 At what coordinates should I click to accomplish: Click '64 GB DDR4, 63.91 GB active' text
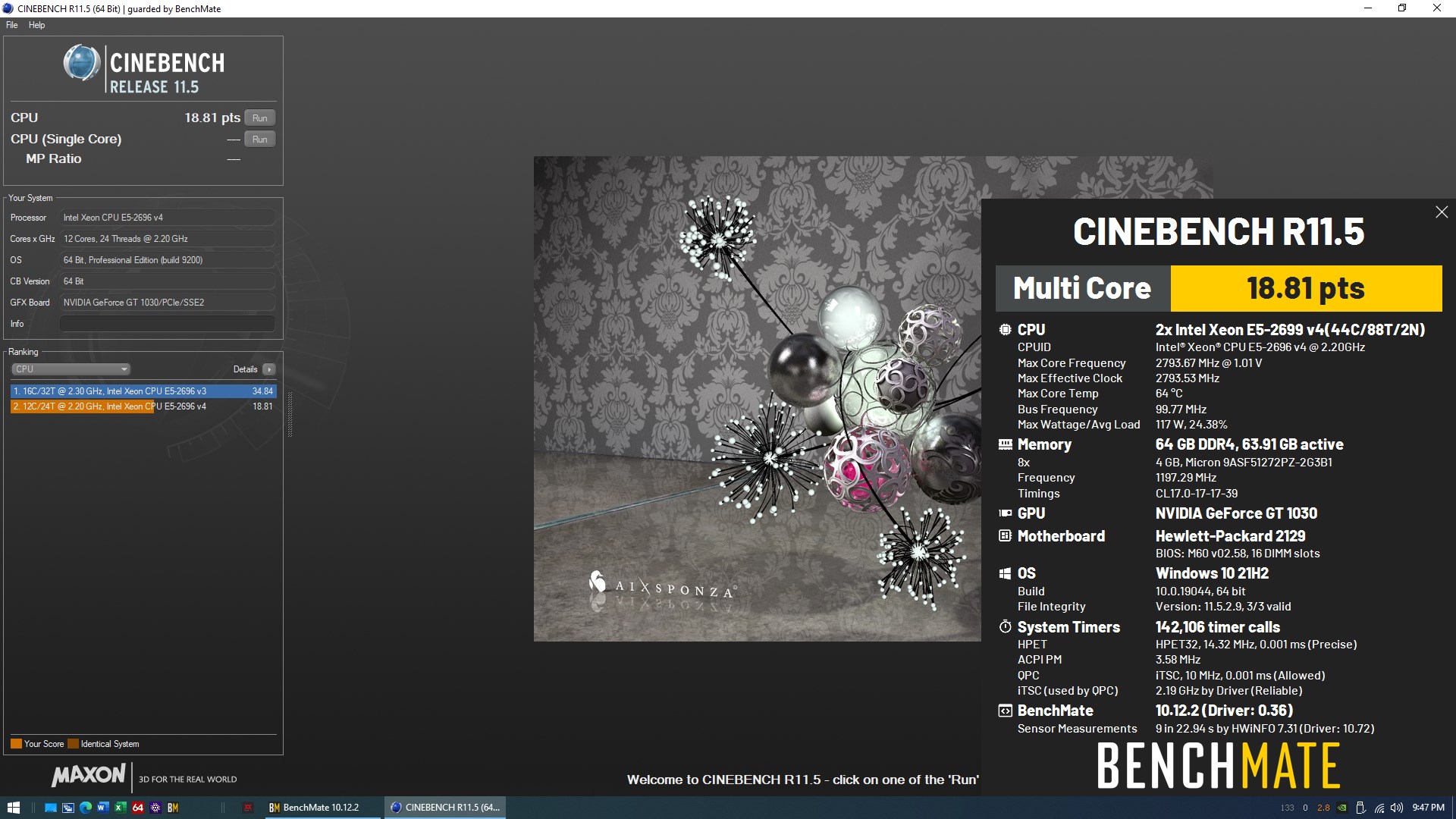[x=1249, y=444]
